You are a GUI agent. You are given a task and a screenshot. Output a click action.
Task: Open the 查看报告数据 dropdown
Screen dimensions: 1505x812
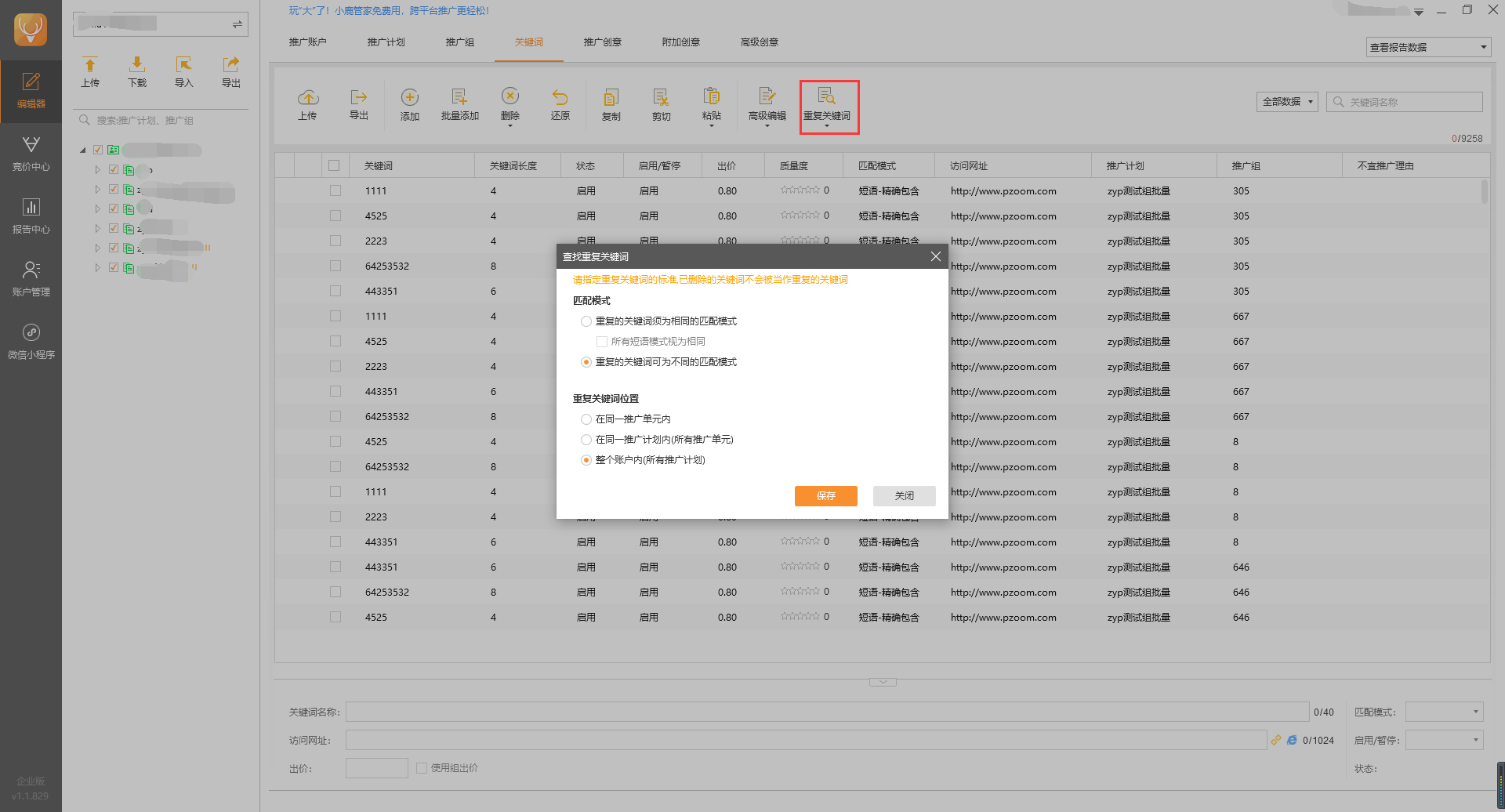click(x=1428, y=47)
